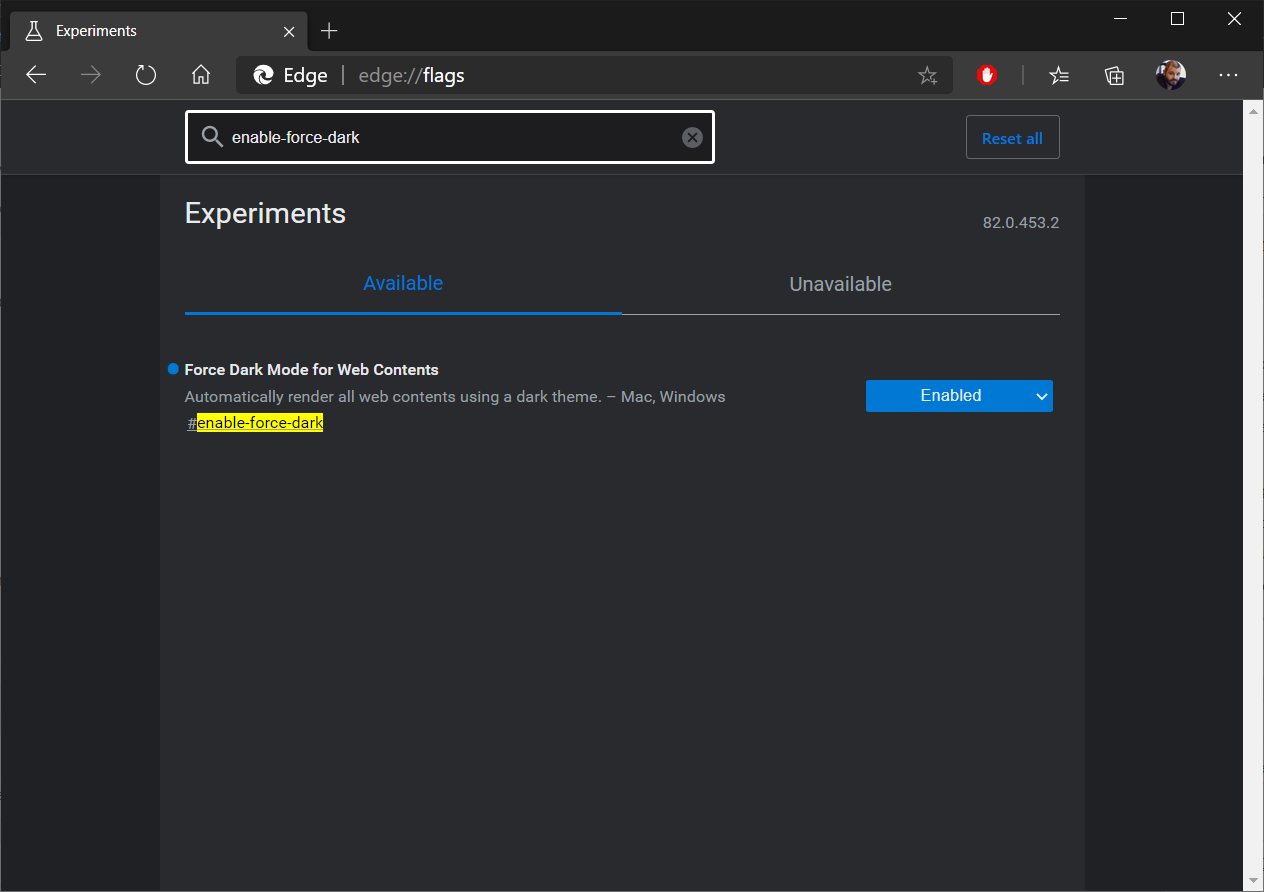Click the Reset all button
The width and height of the screenshot is (1264, 892).
point(1012,137)
